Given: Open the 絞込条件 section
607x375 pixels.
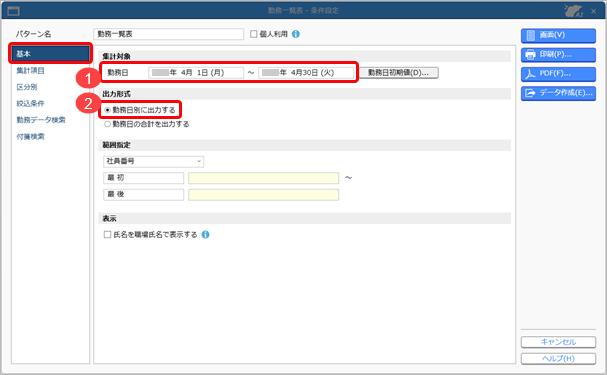Looking at the screenshot, I should 31,104.
